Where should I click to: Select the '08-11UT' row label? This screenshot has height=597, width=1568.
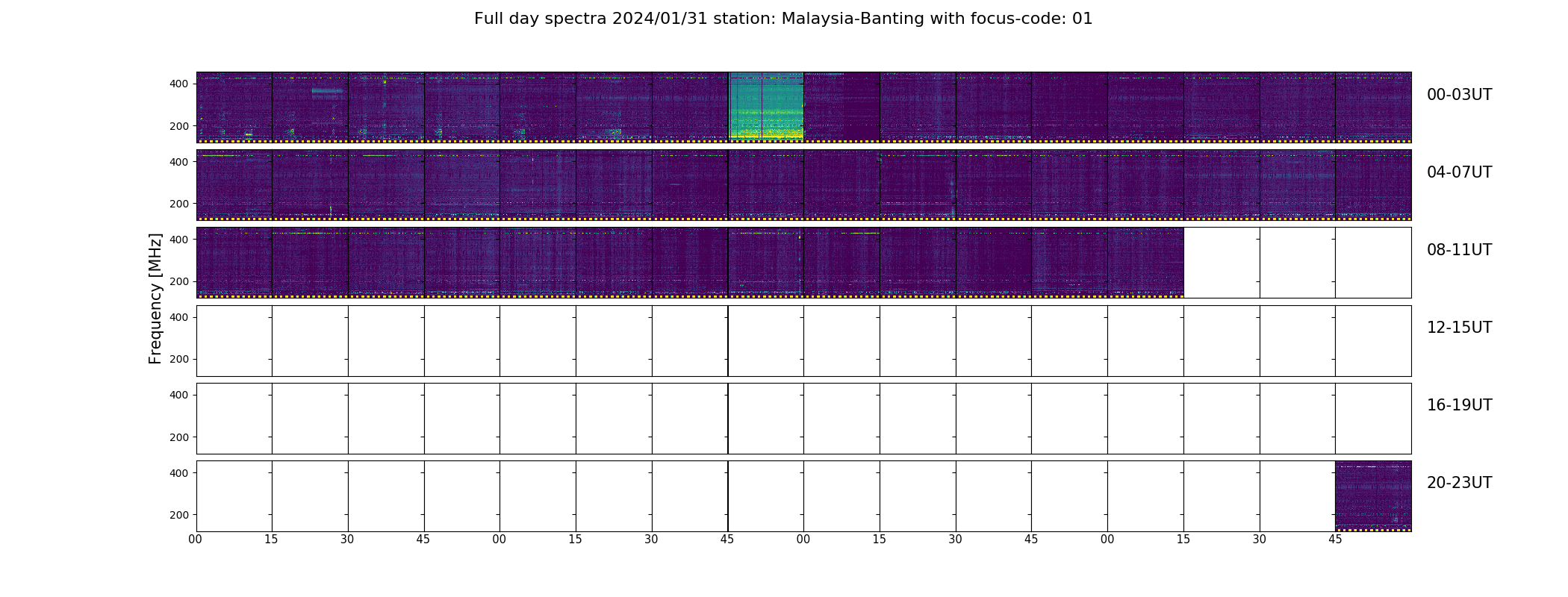[1459, 250]
